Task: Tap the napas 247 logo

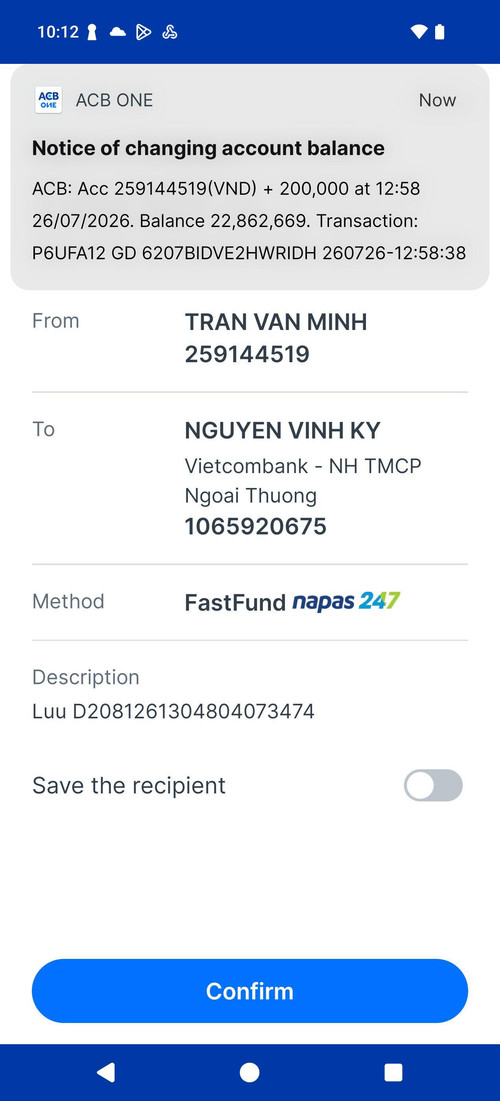Action: pyautogui.click(x=346, y=601)
